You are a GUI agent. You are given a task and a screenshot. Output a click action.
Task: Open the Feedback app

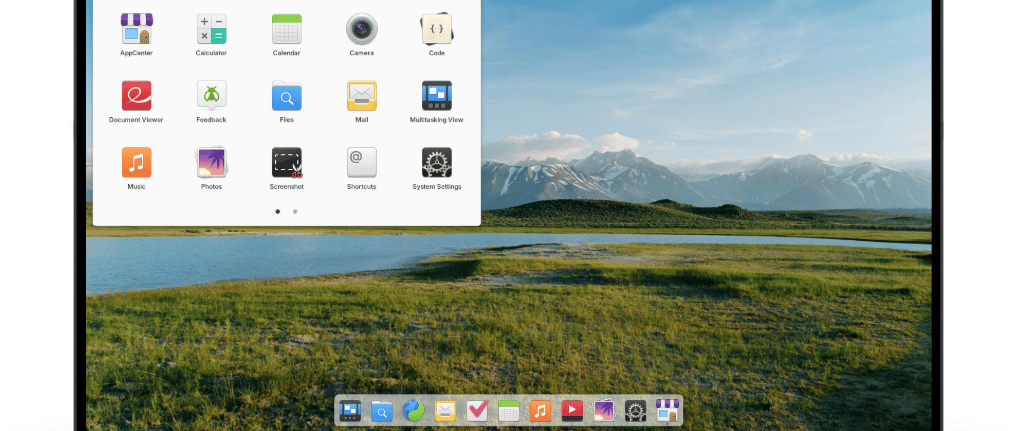tap(212, 95)
